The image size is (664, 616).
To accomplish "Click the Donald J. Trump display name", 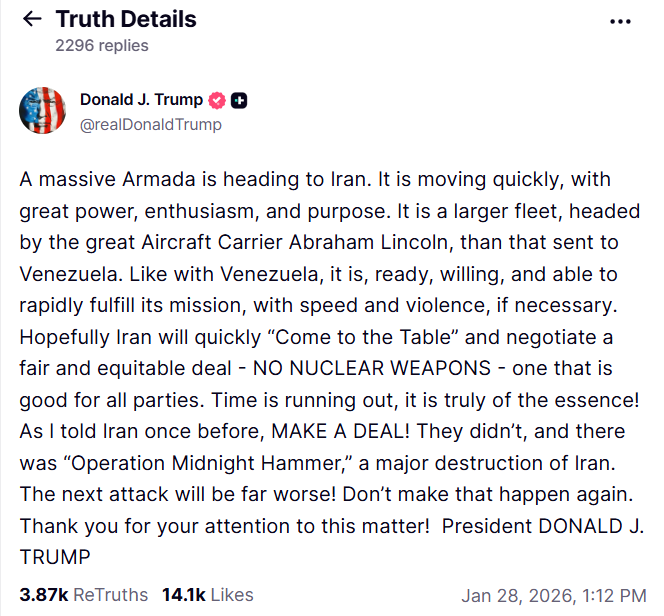I will [x=141, y=100].
